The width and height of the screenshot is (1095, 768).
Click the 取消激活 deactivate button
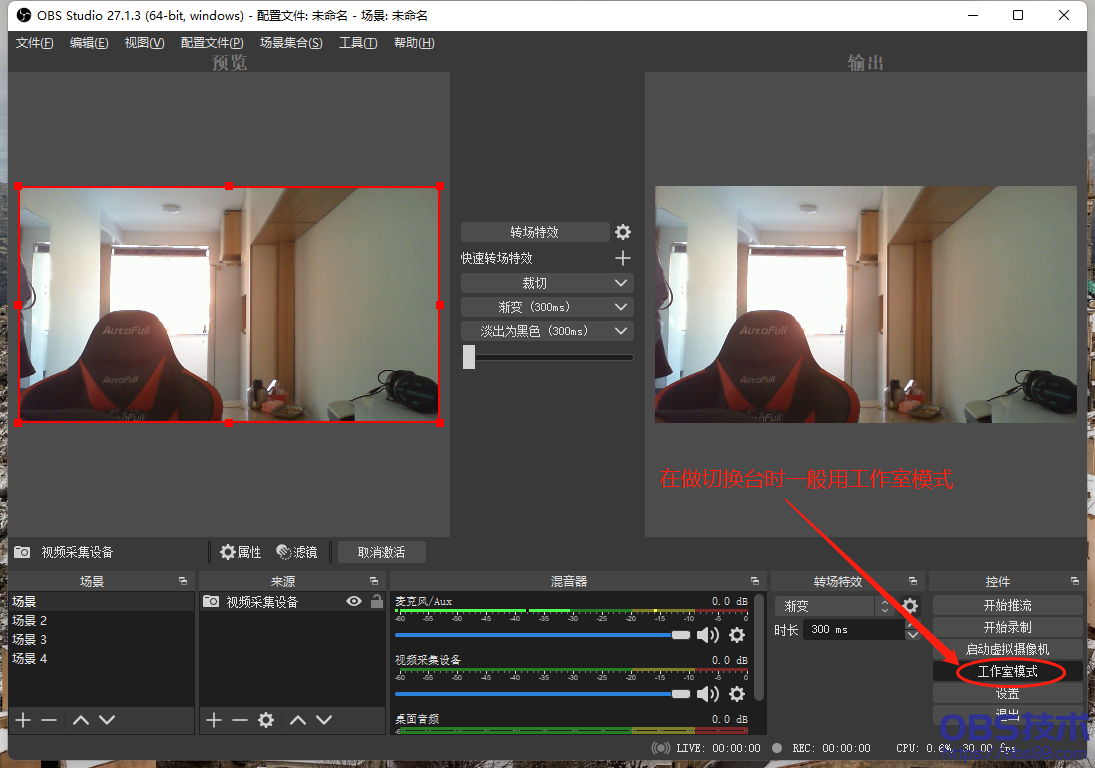(381, 552)
